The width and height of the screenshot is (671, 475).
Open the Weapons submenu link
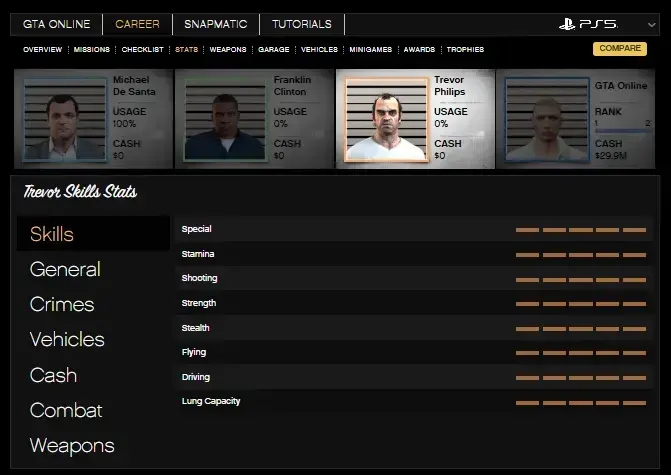[228, 49]
